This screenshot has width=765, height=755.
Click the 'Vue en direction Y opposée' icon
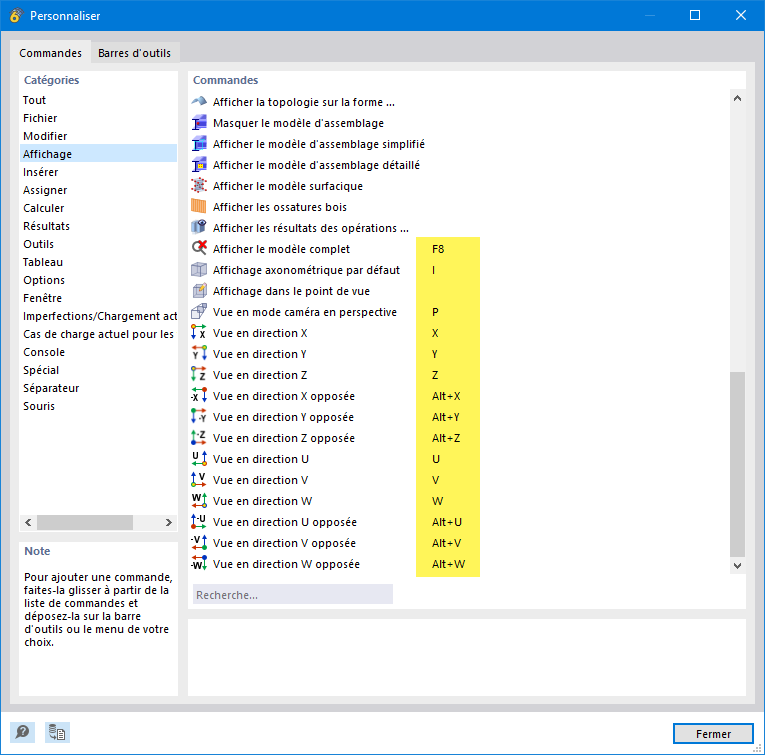[199, 417]
